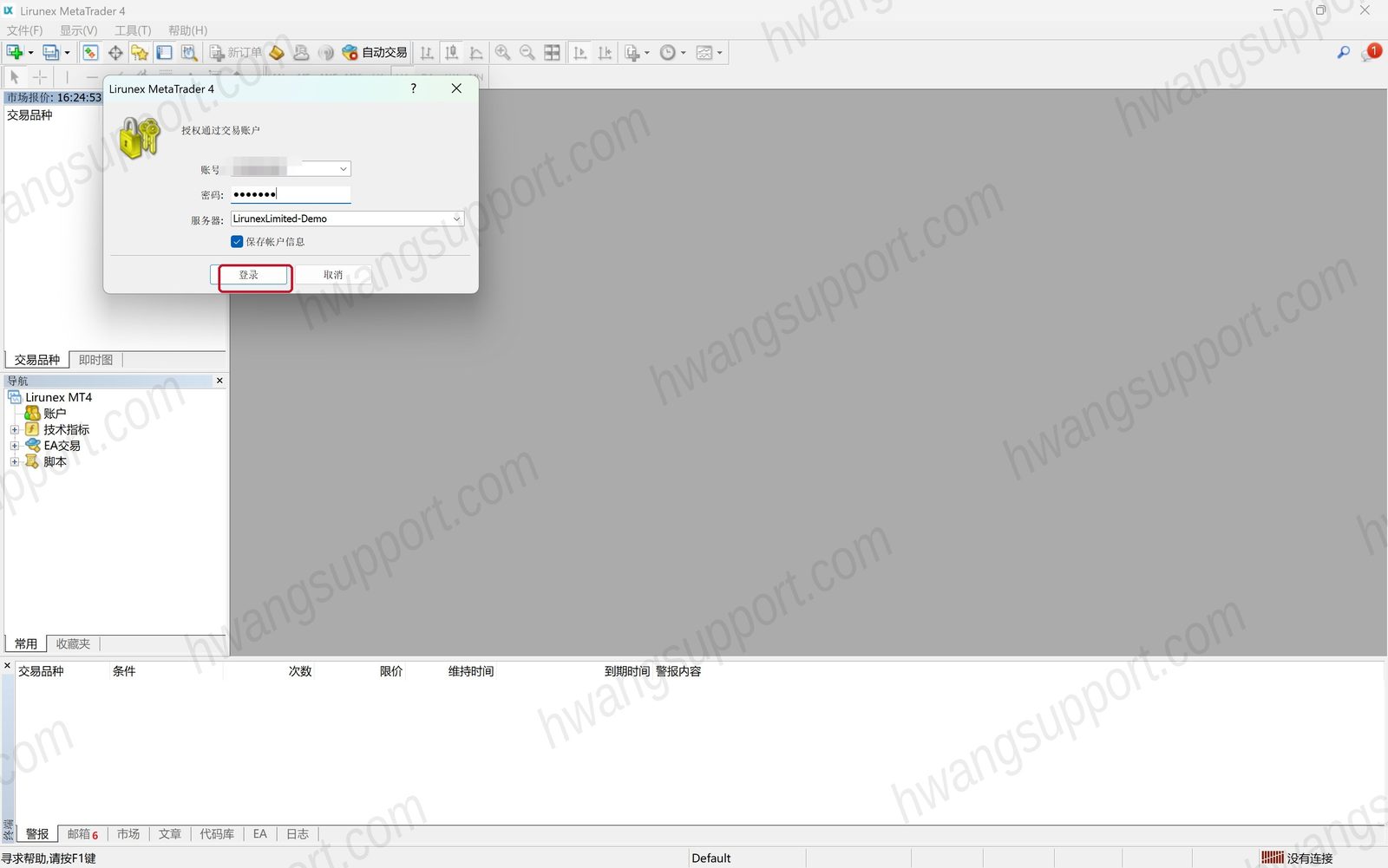1388x868 pixels.
Task: Toggle the 自动交易 auto-trading button
Action: click(375, 53)
